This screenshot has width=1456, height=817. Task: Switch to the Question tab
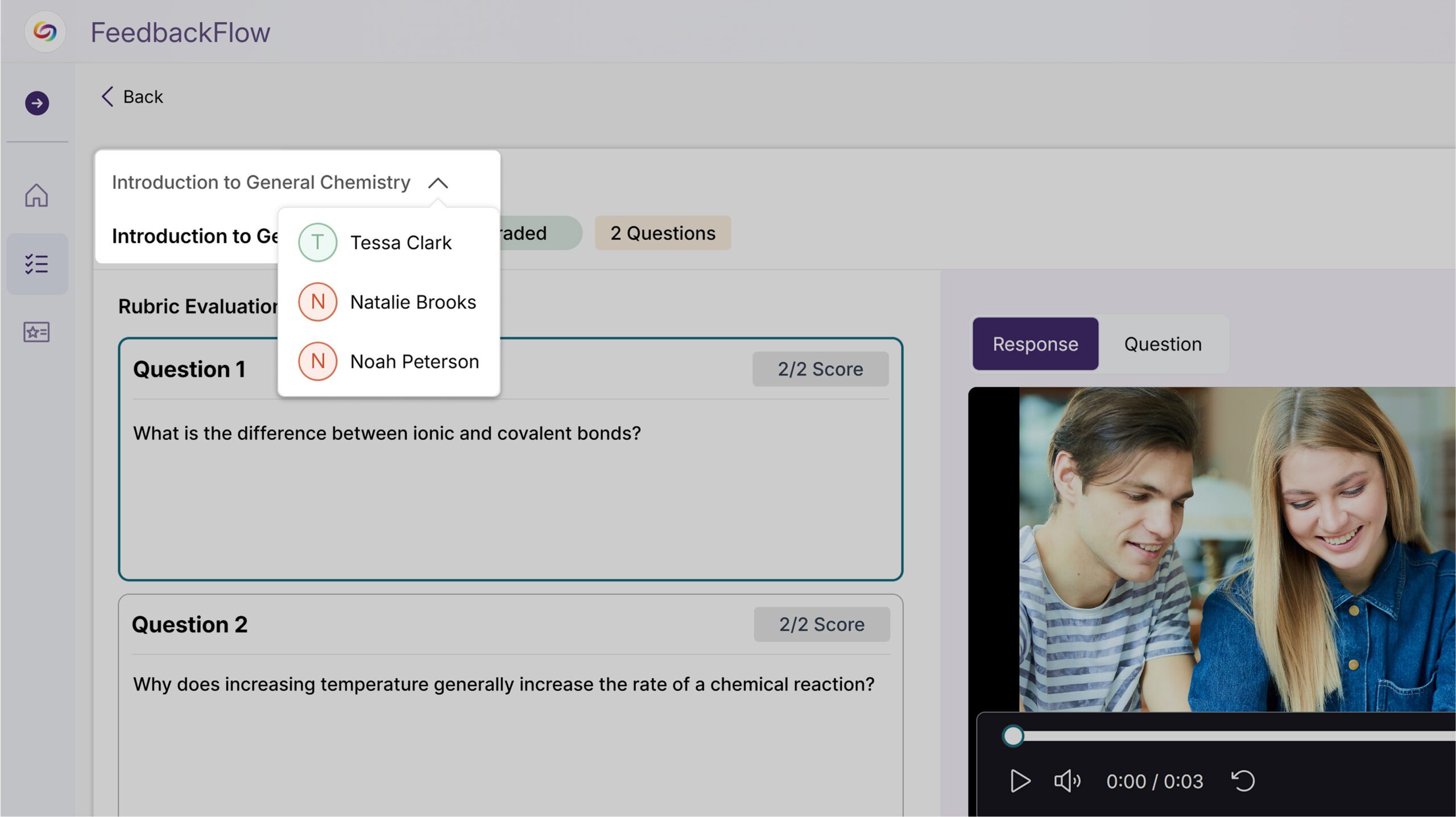click(1163, 344)
